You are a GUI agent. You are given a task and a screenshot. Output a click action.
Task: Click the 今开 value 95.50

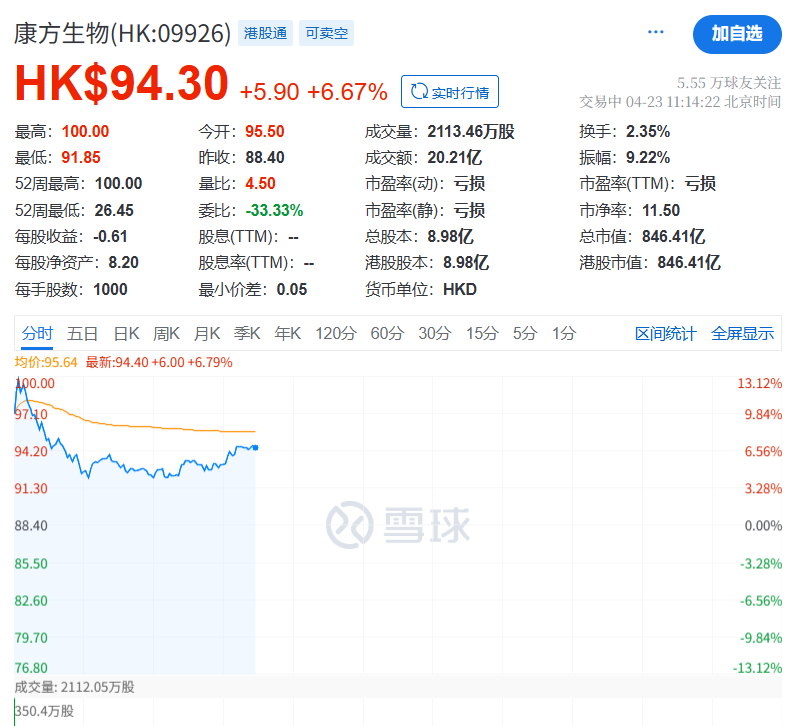(265, 131)
